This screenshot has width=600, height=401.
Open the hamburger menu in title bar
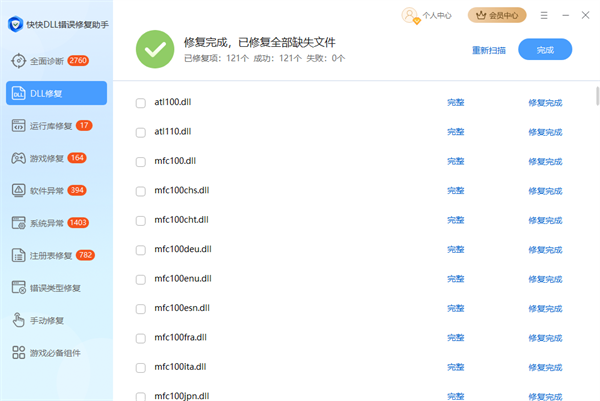(x=544, y=15)
